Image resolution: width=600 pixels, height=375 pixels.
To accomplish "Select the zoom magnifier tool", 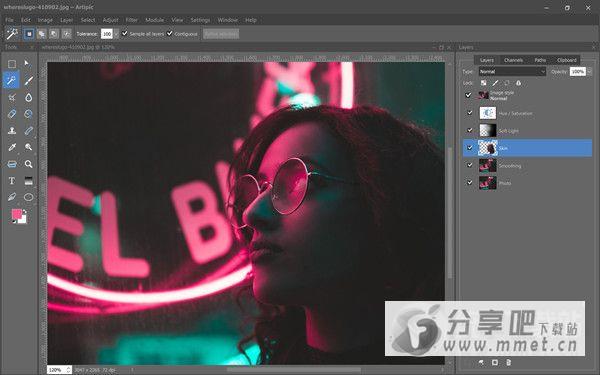I will point(29,164).
